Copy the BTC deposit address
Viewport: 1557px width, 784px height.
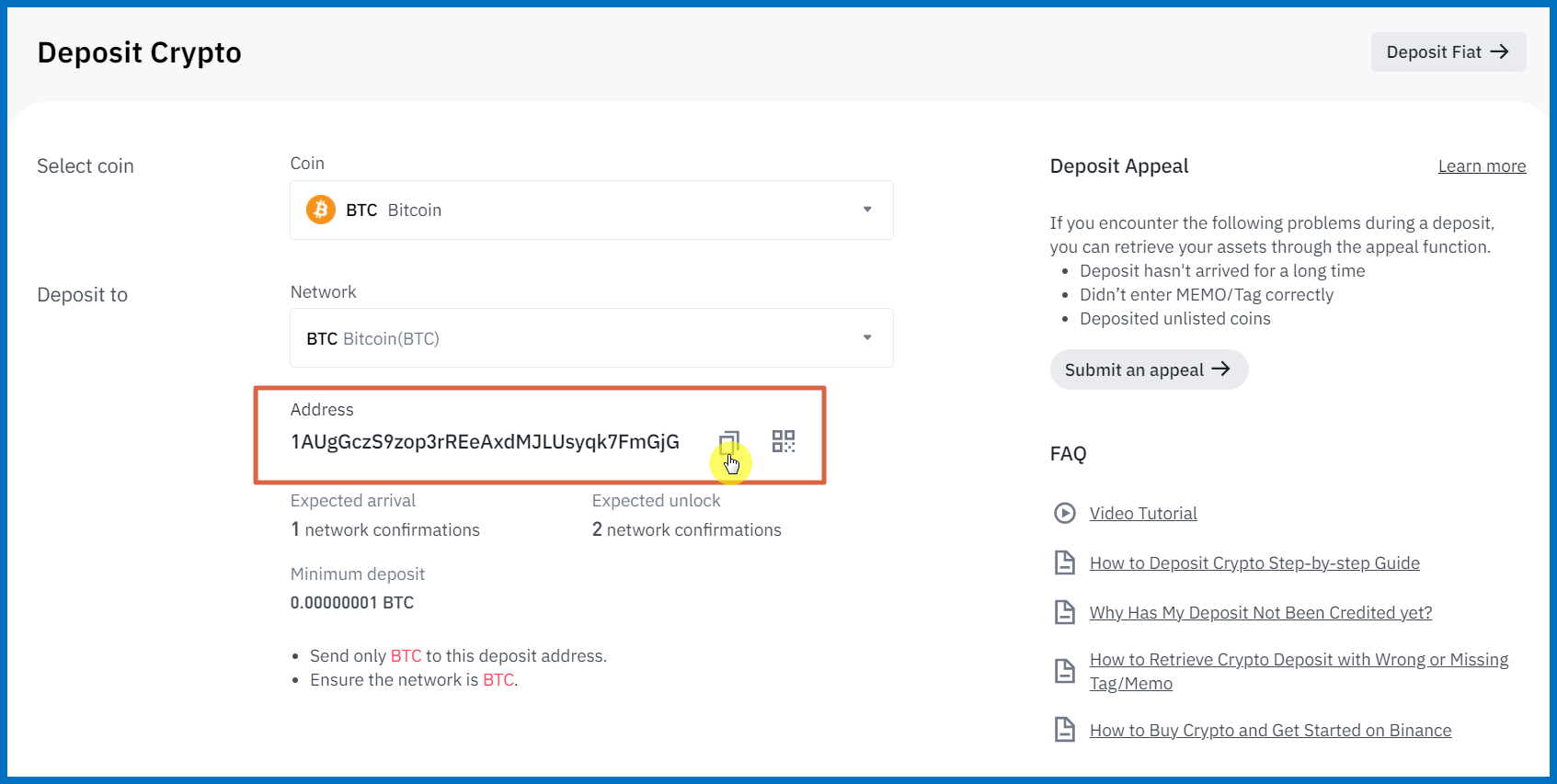coord(728,441)
